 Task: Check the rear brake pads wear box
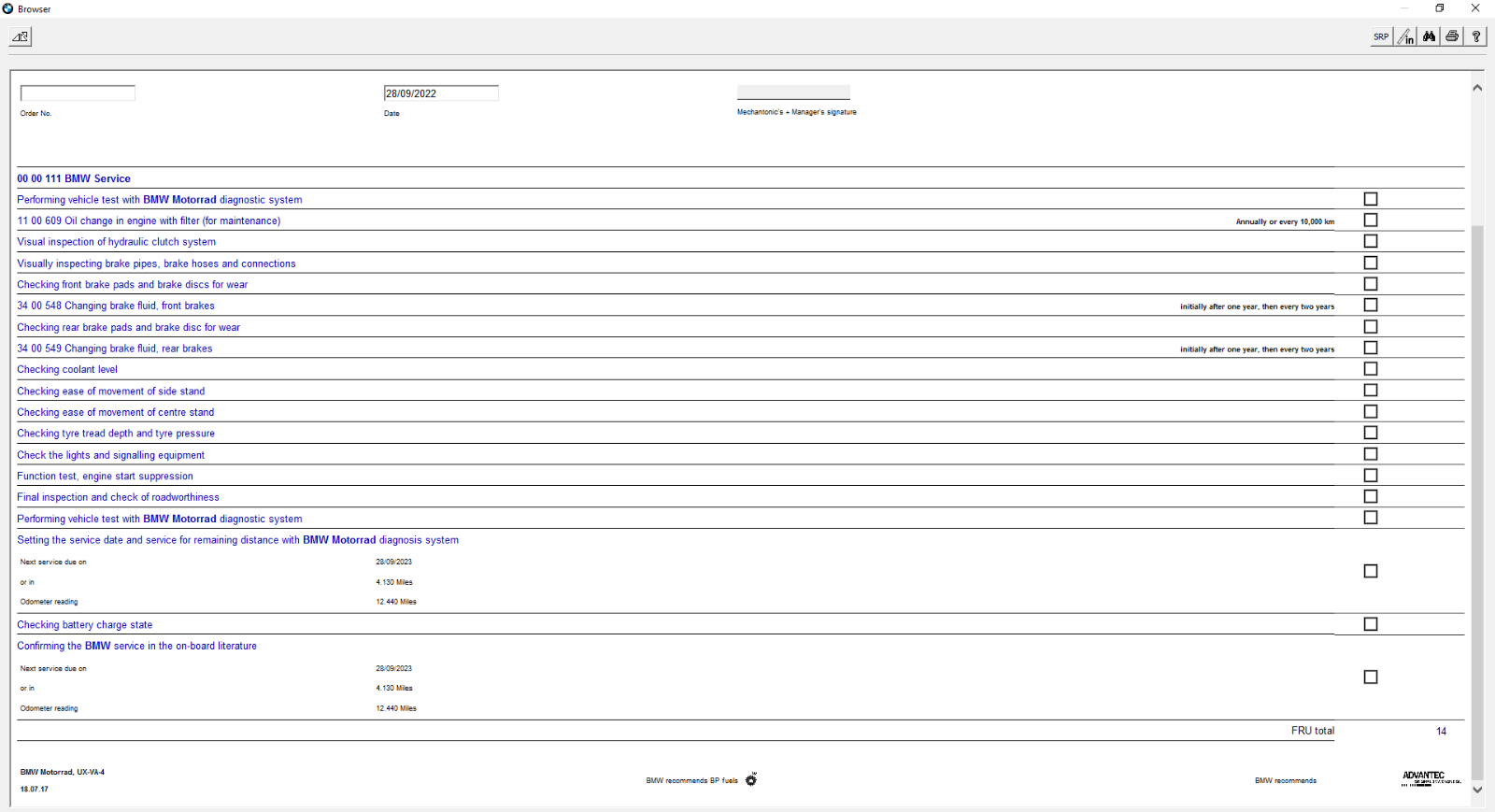(x=1371, y=326)
